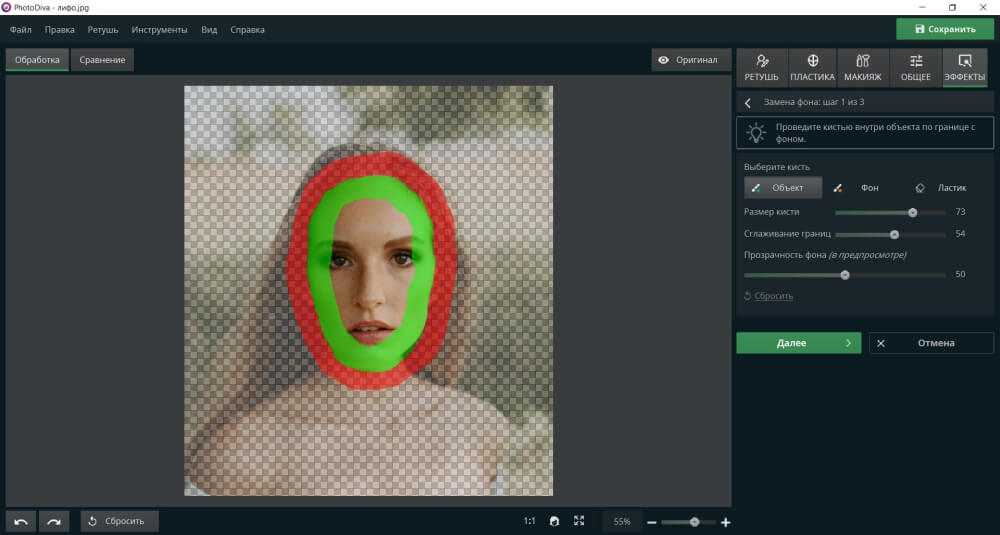The image size is (1000, 535).
Task: Select the Ластик eraser brush
Action: pos(942,188)
